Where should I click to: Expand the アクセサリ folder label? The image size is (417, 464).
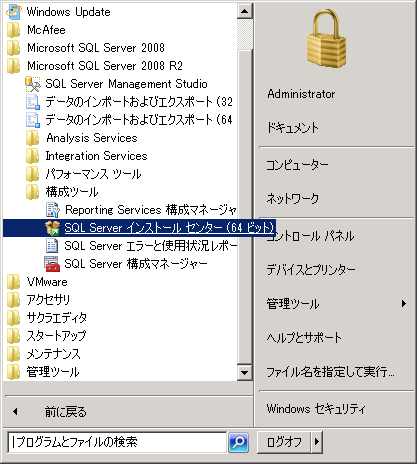pos(48,300)
